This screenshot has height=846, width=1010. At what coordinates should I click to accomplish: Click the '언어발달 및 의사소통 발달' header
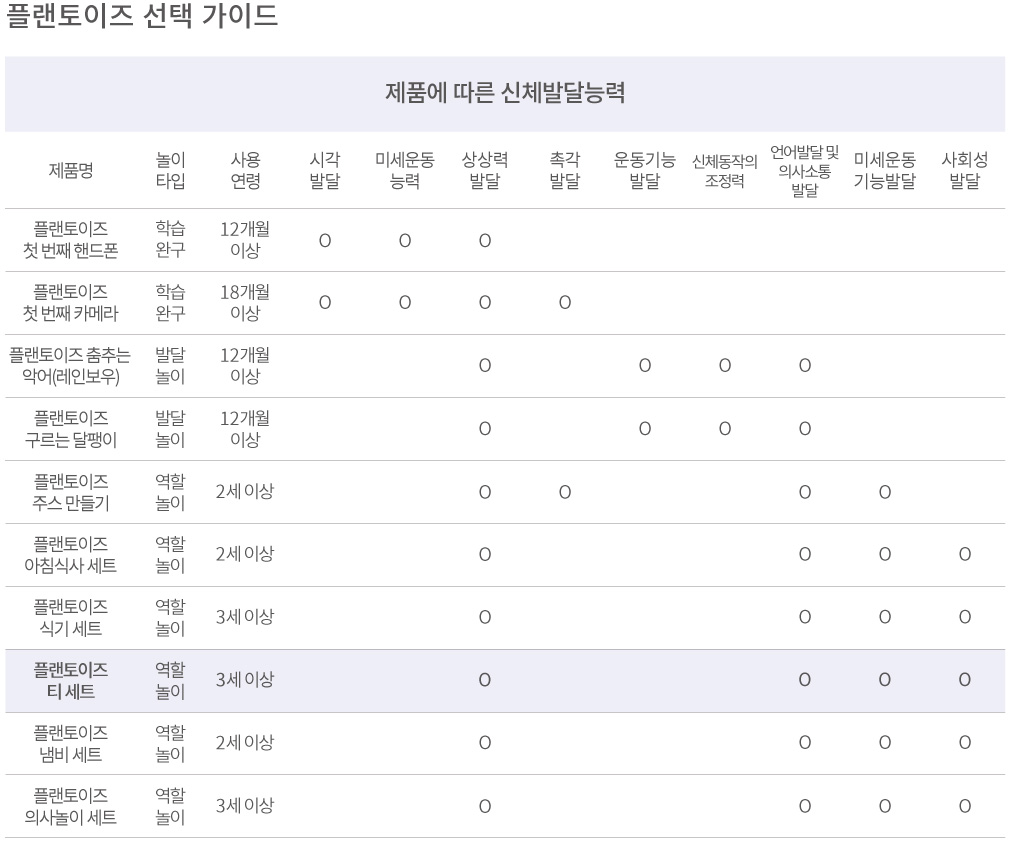coord(805,171)
